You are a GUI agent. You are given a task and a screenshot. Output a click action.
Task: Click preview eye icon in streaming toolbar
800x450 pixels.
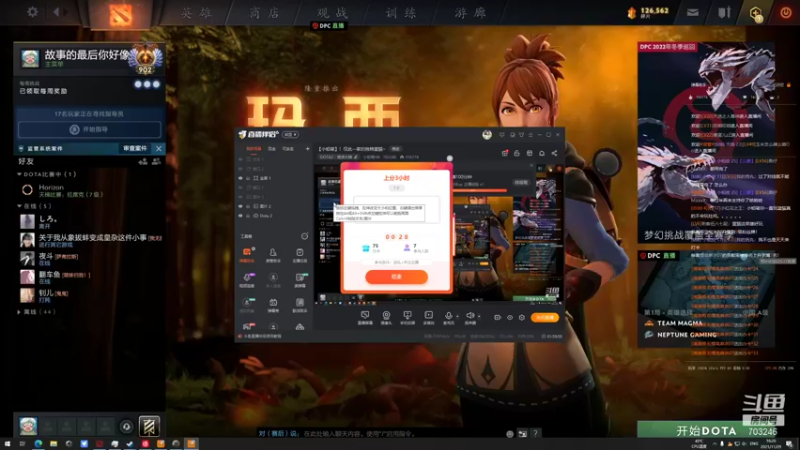click(510, 317)
